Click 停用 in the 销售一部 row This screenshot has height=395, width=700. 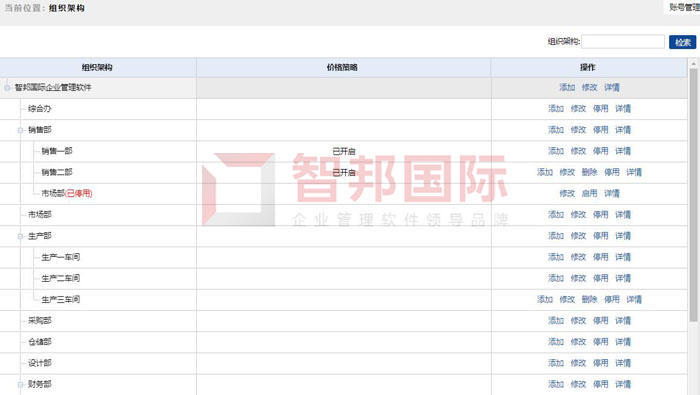600,151
